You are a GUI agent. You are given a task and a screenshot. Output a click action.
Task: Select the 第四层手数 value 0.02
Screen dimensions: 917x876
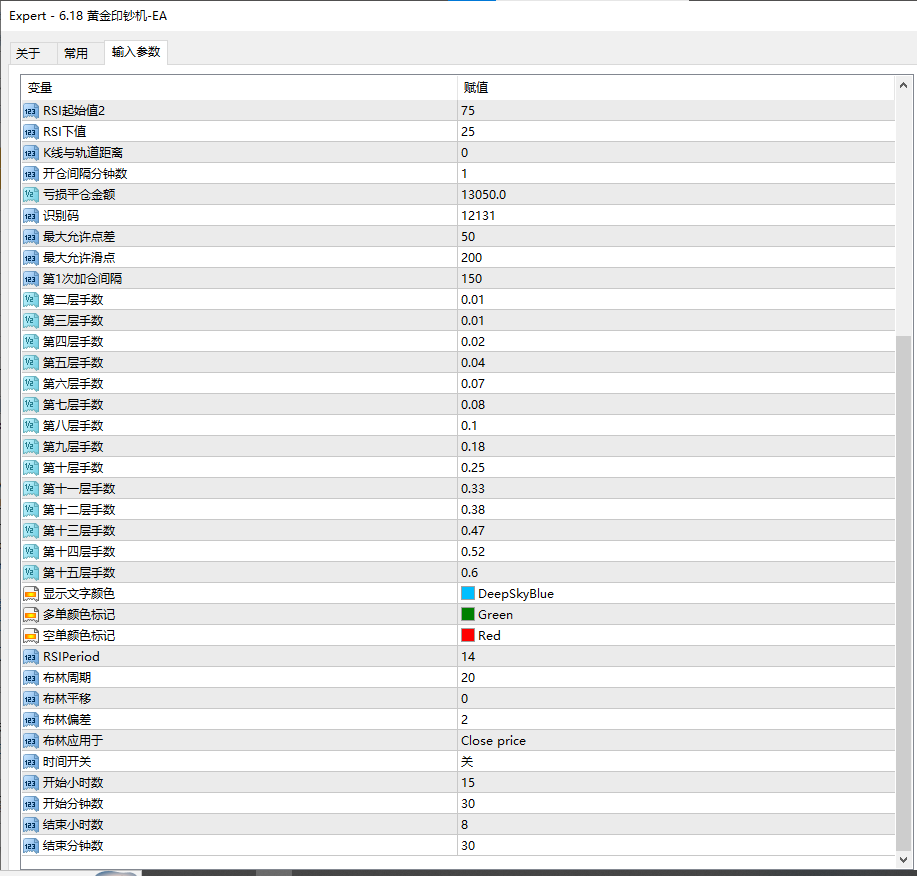pos(473,342)
